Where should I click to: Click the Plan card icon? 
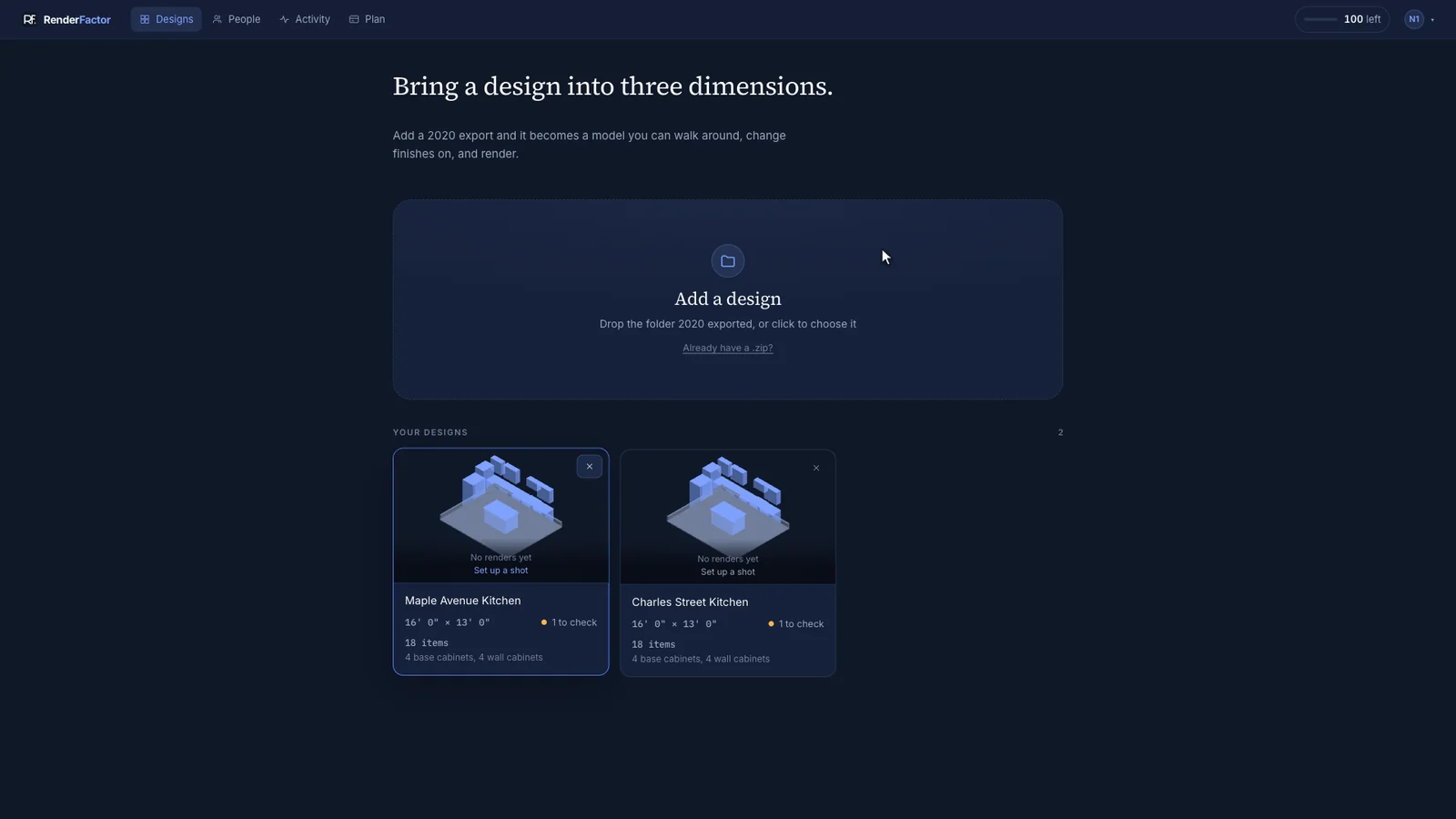tap(354, 19)
